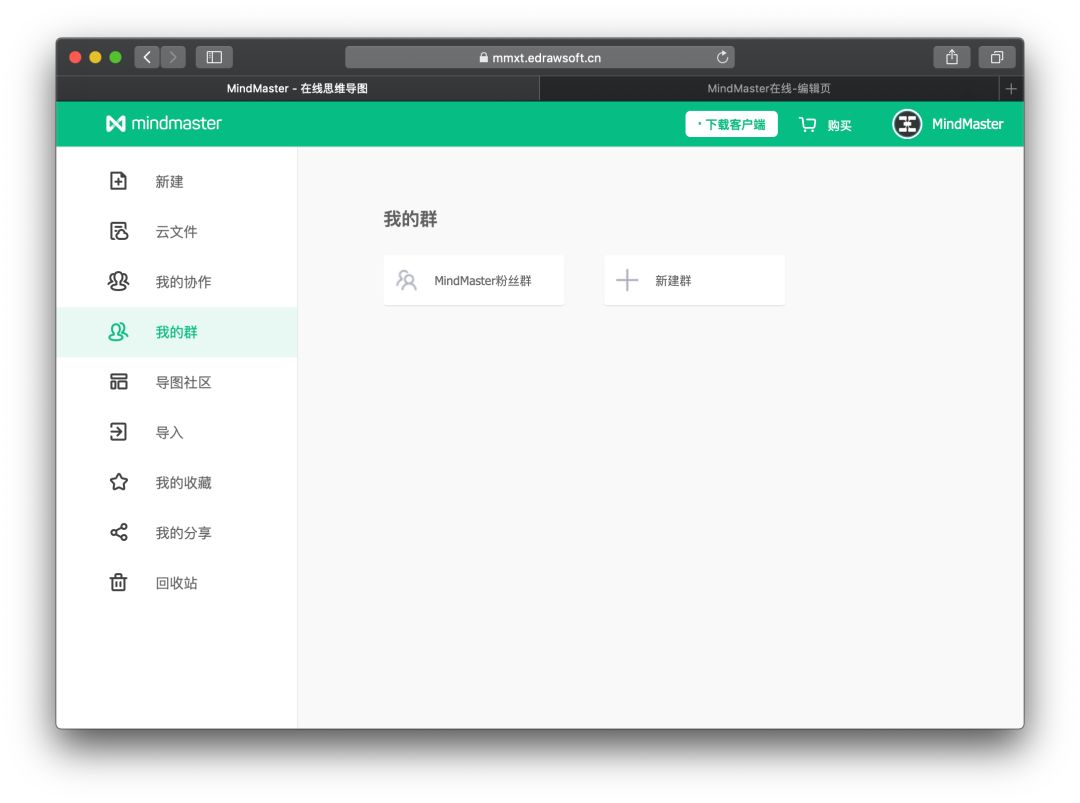Viewport: 1080px width, 803px height.
Task: Click the share nodes icon
Action: coord(118,532)
